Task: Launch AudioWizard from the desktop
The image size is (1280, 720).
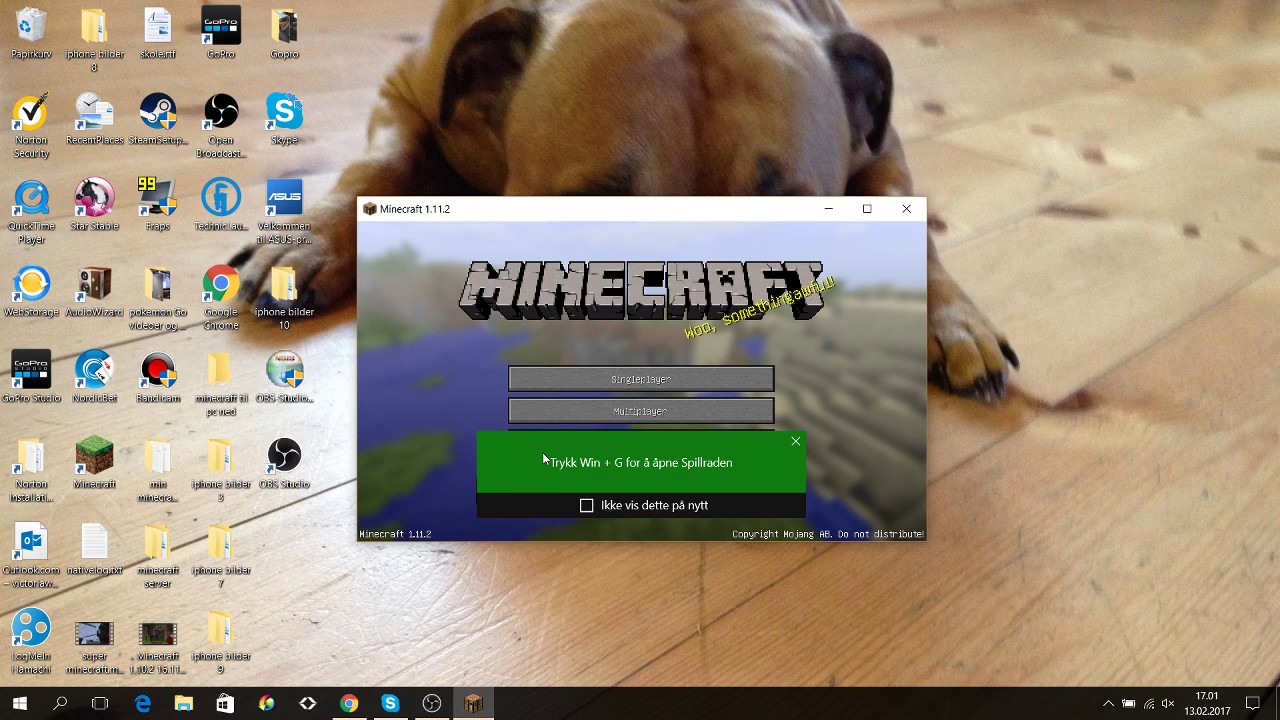Action: (x=95, y=291)
